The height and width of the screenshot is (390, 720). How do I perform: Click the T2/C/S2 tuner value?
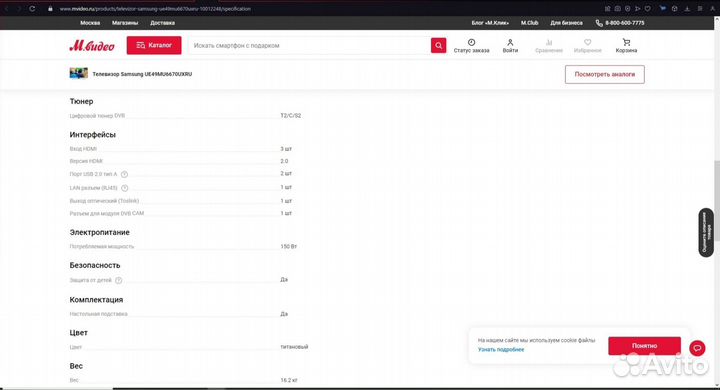[291, 116]
